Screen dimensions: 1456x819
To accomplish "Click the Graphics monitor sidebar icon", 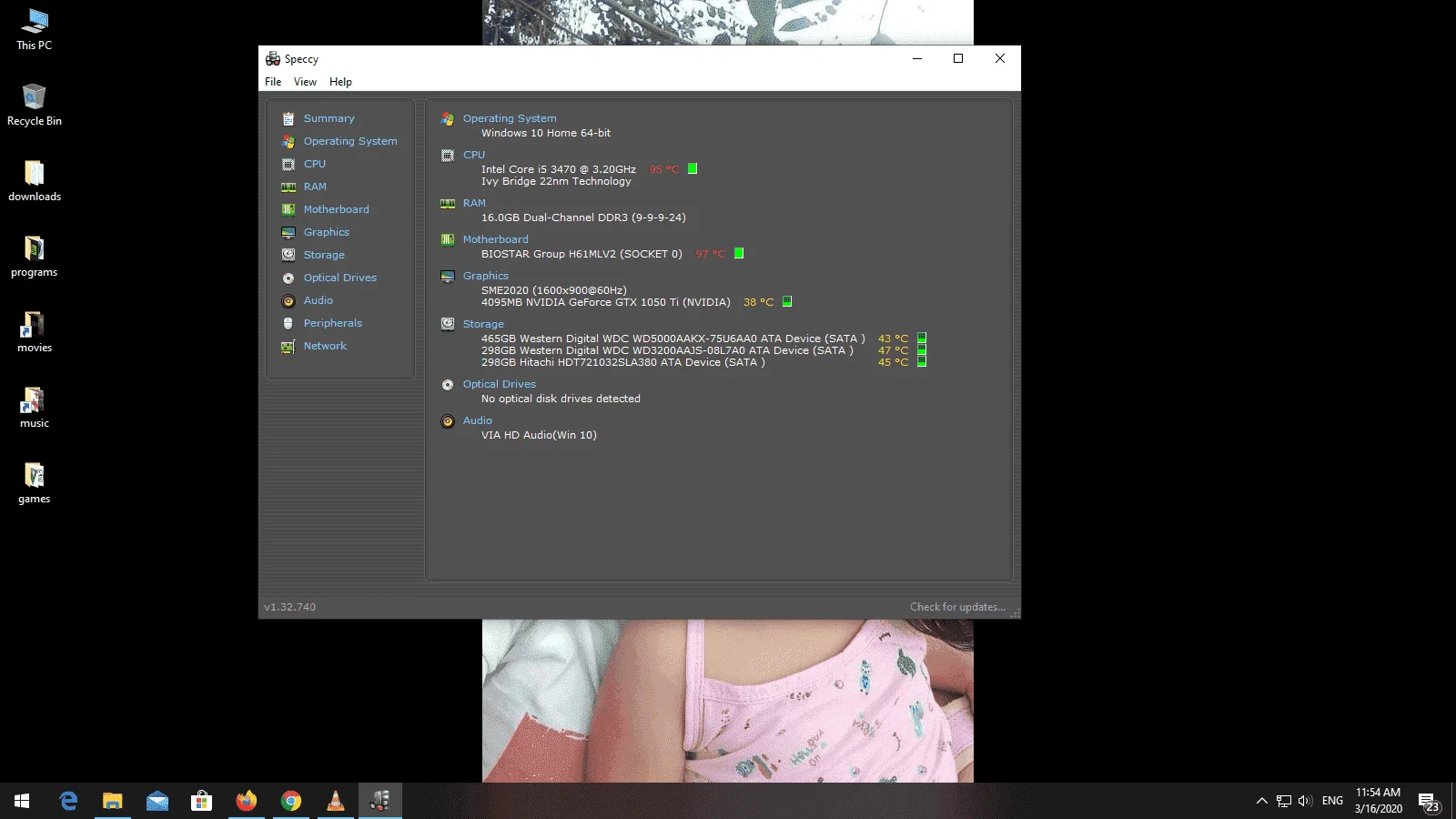I will click(x=288, y=233).
